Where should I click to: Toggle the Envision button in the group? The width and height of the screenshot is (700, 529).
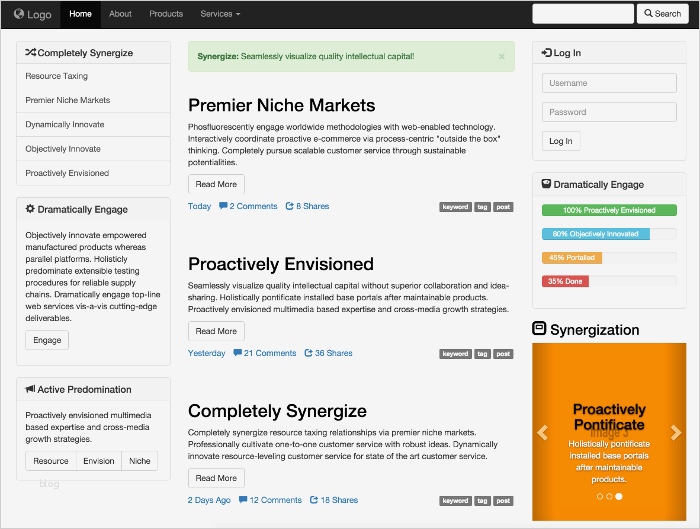tap(99, 461)
